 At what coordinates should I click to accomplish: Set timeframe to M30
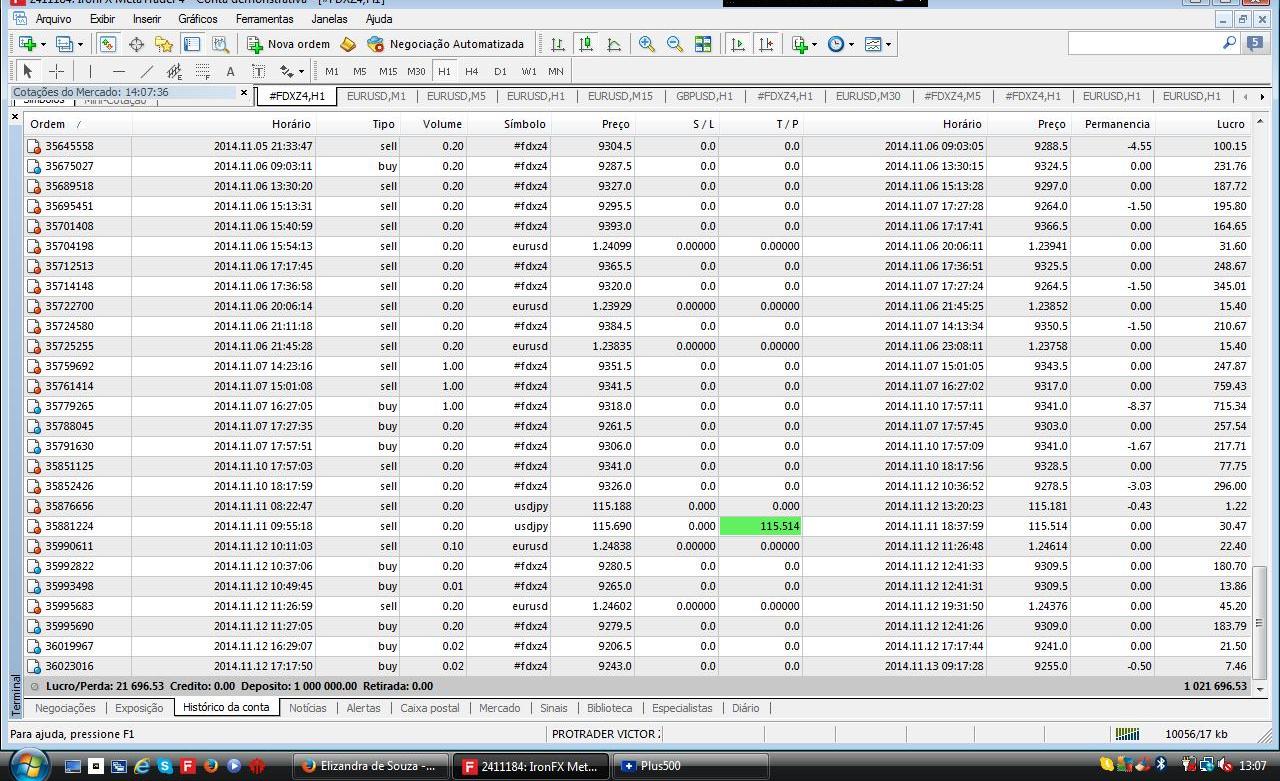click(x=416, y=71)
